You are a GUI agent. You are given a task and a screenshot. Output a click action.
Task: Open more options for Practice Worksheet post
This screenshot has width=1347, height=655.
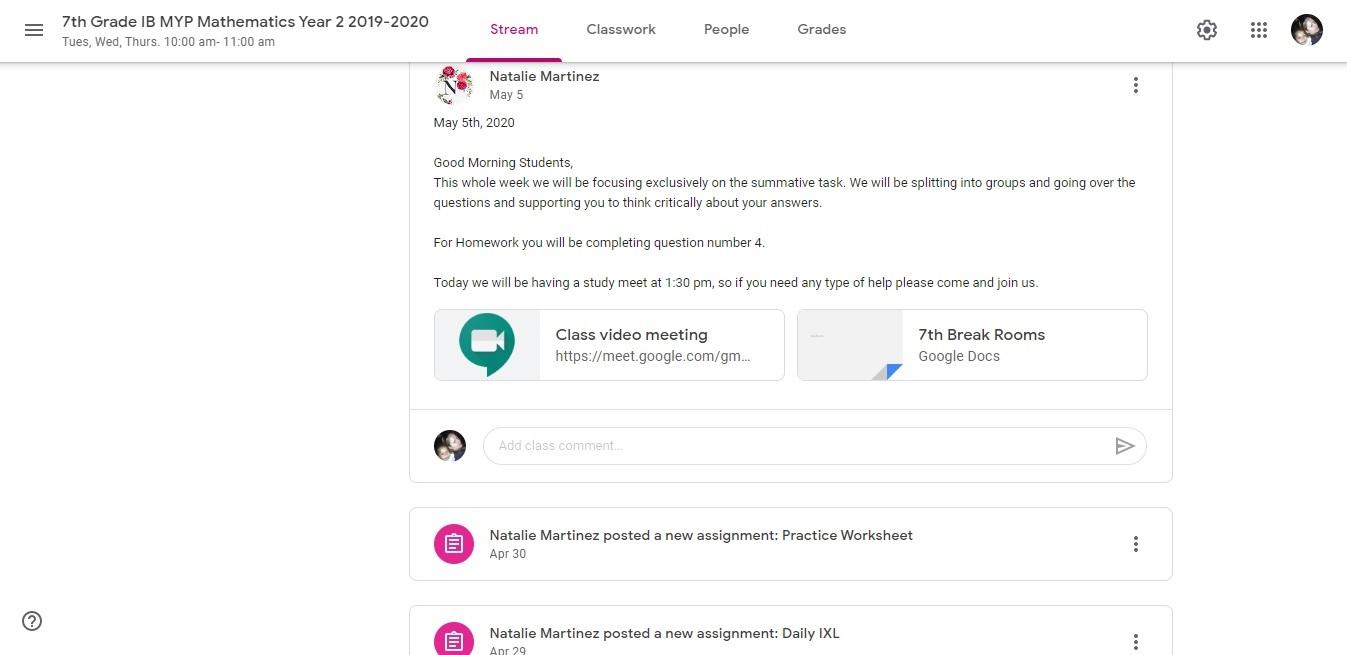(x=1135, y=544)
